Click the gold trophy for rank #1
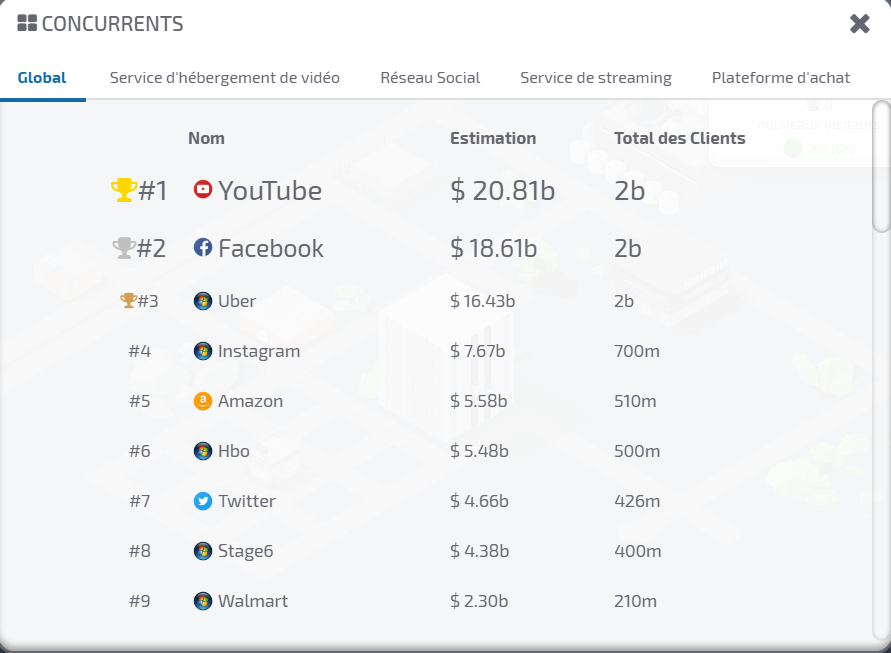 point(123,190)
